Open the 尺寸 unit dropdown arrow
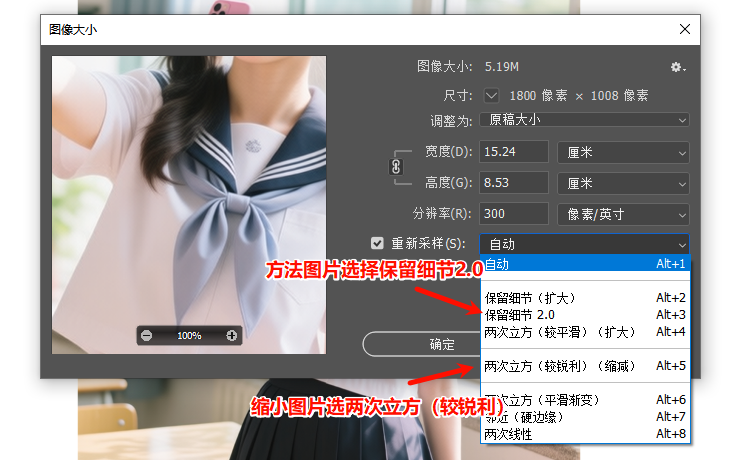 [491, 96]
